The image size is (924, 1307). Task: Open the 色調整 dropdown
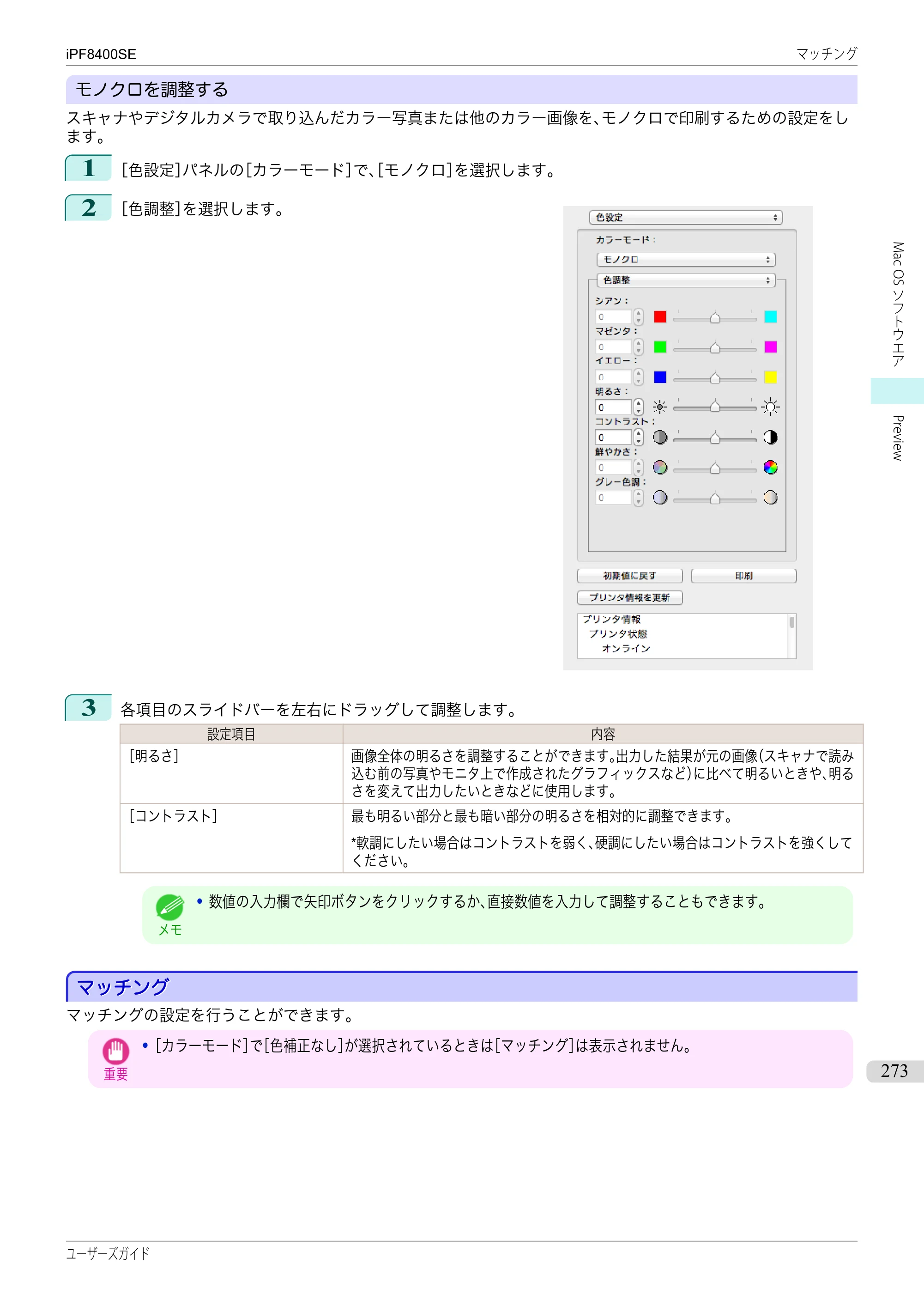click(686, 280)
